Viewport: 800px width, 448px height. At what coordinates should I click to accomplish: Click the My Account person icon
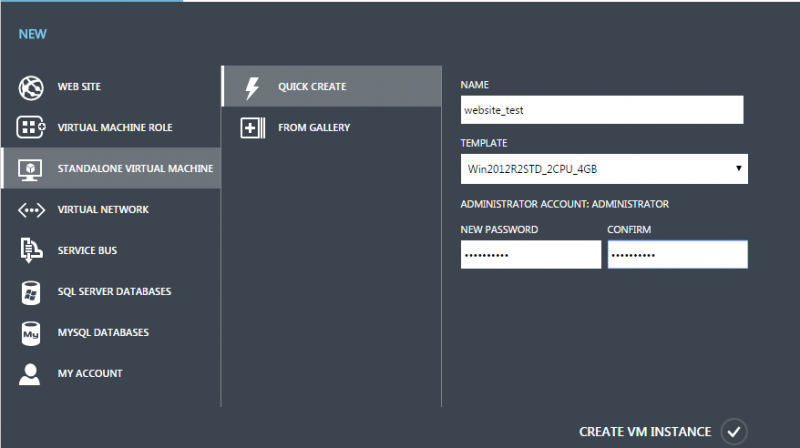tap(30, 374)
